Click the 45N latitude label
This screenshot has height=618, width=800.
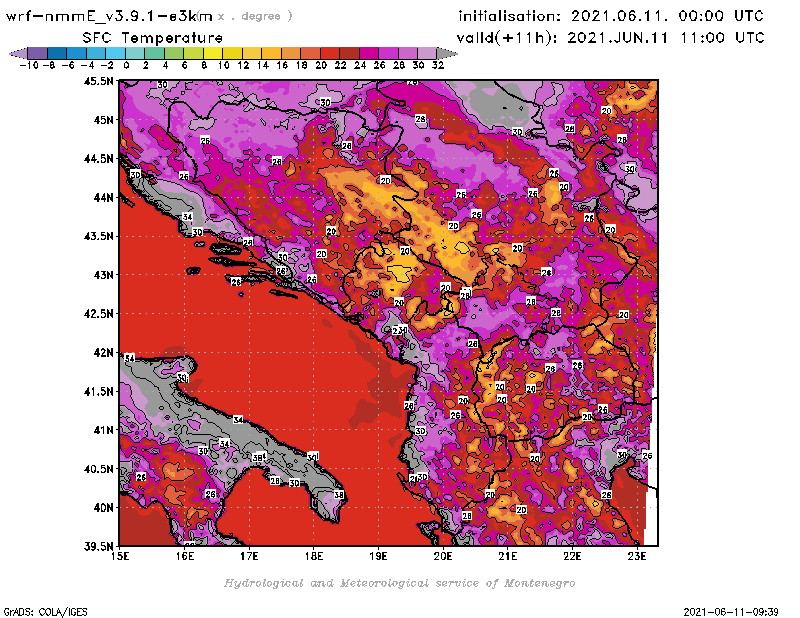coord(103,120)
